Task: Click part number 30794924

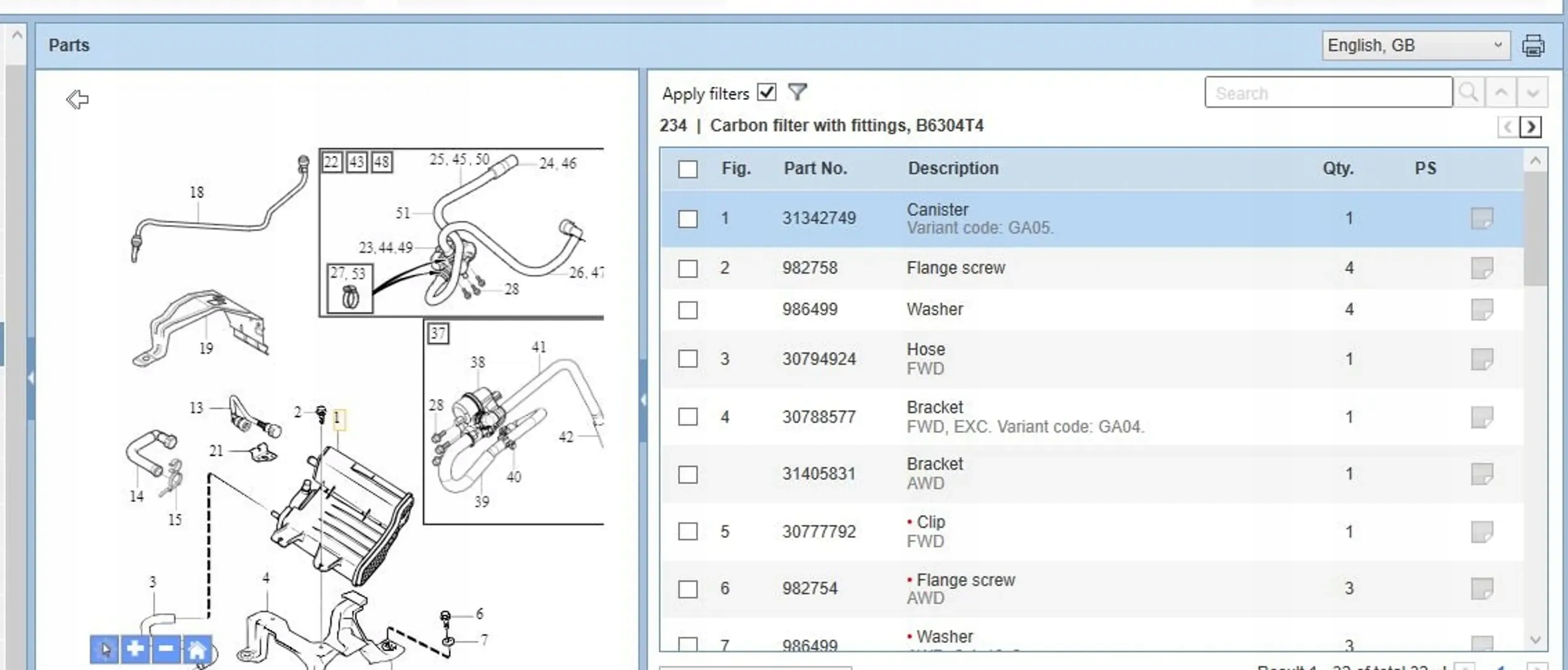Action: pyautogui.click(x=819, y=359)
